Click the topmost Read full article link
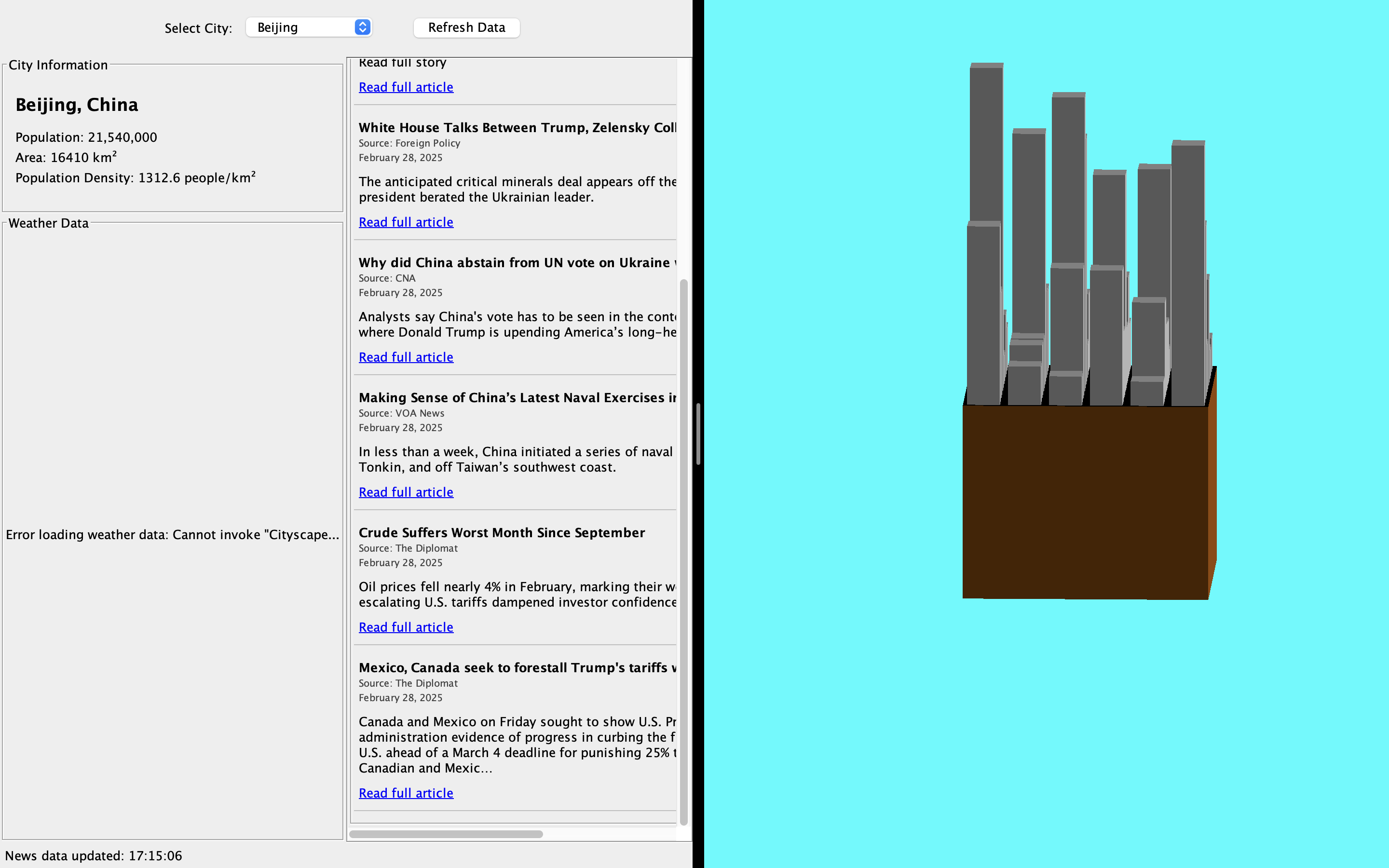This screenshot has width=1389, height=868. (406, 87)
